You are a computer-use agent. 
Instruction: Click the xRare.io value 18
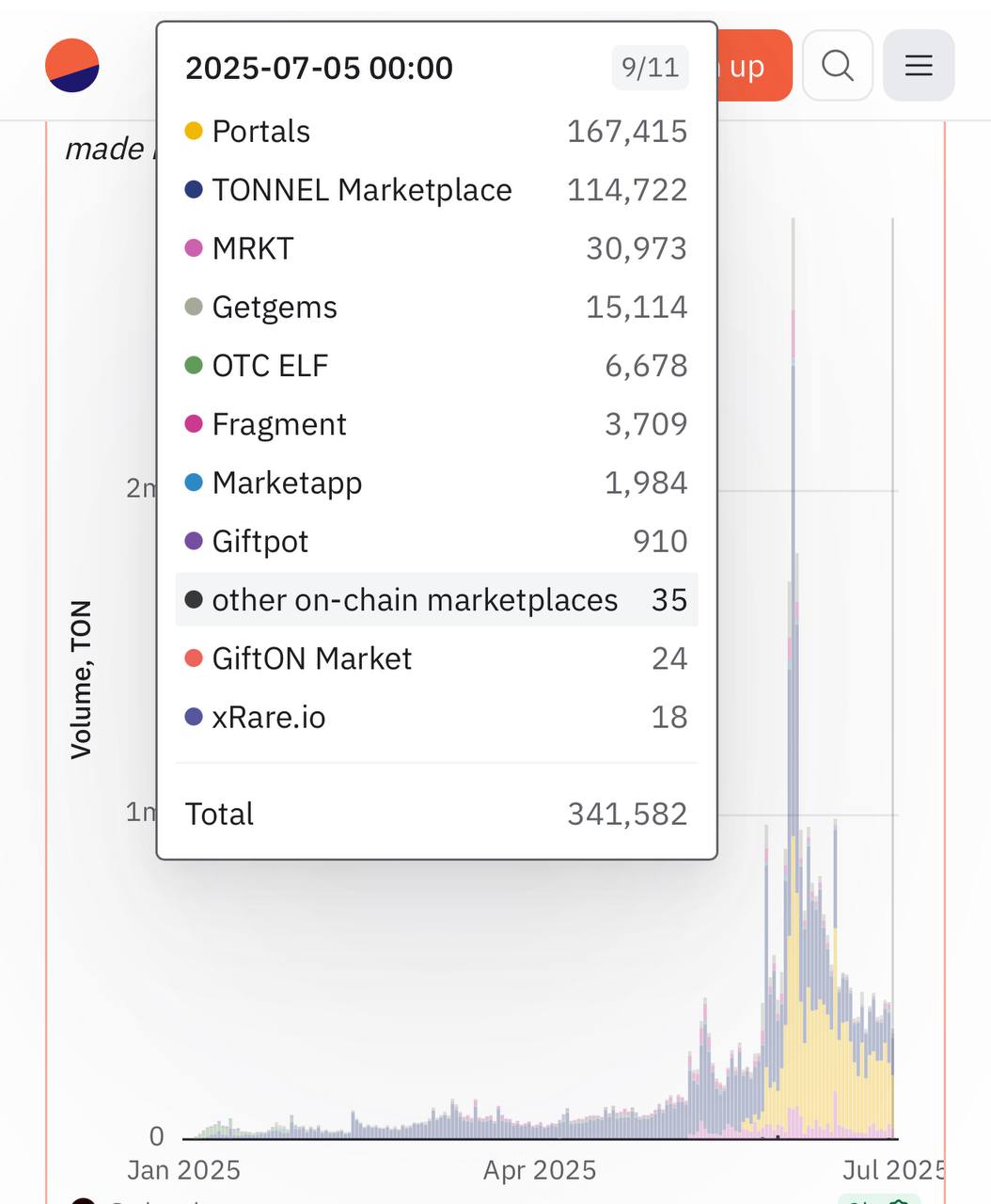[669, 717]
